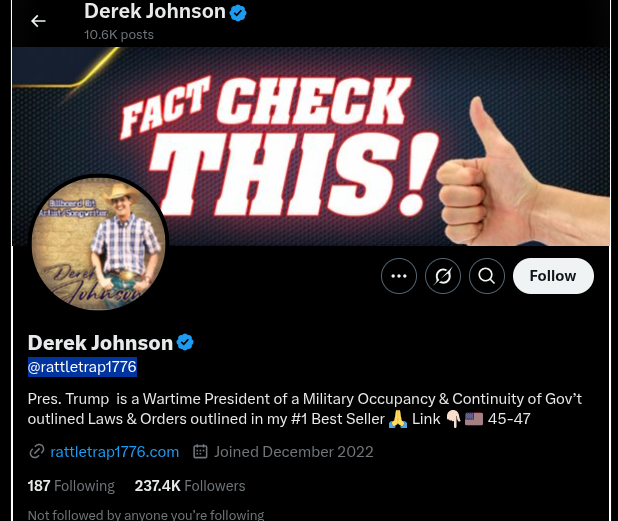Click the link chain icon beside the website
Viewport: 618px width, 521px height.
(37, 452)
